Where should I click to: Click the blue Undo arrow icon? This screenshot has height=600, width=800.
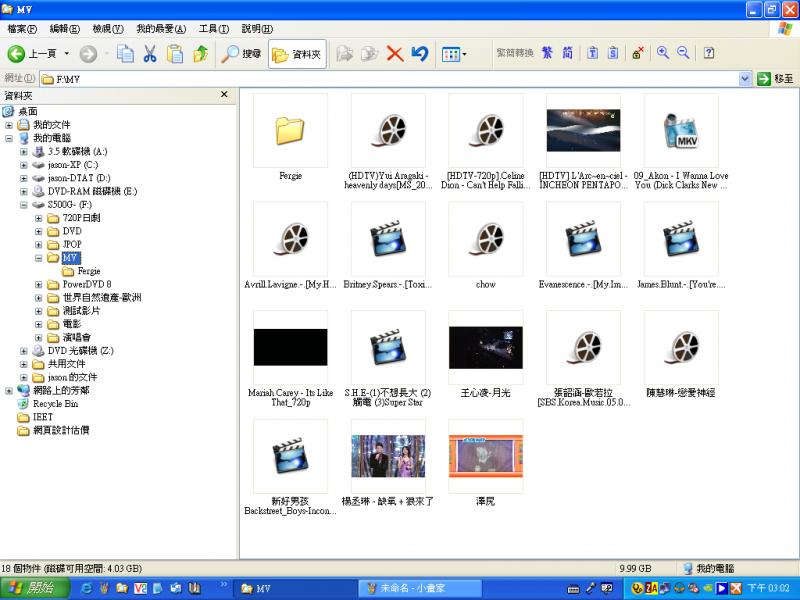click(420, 53)
